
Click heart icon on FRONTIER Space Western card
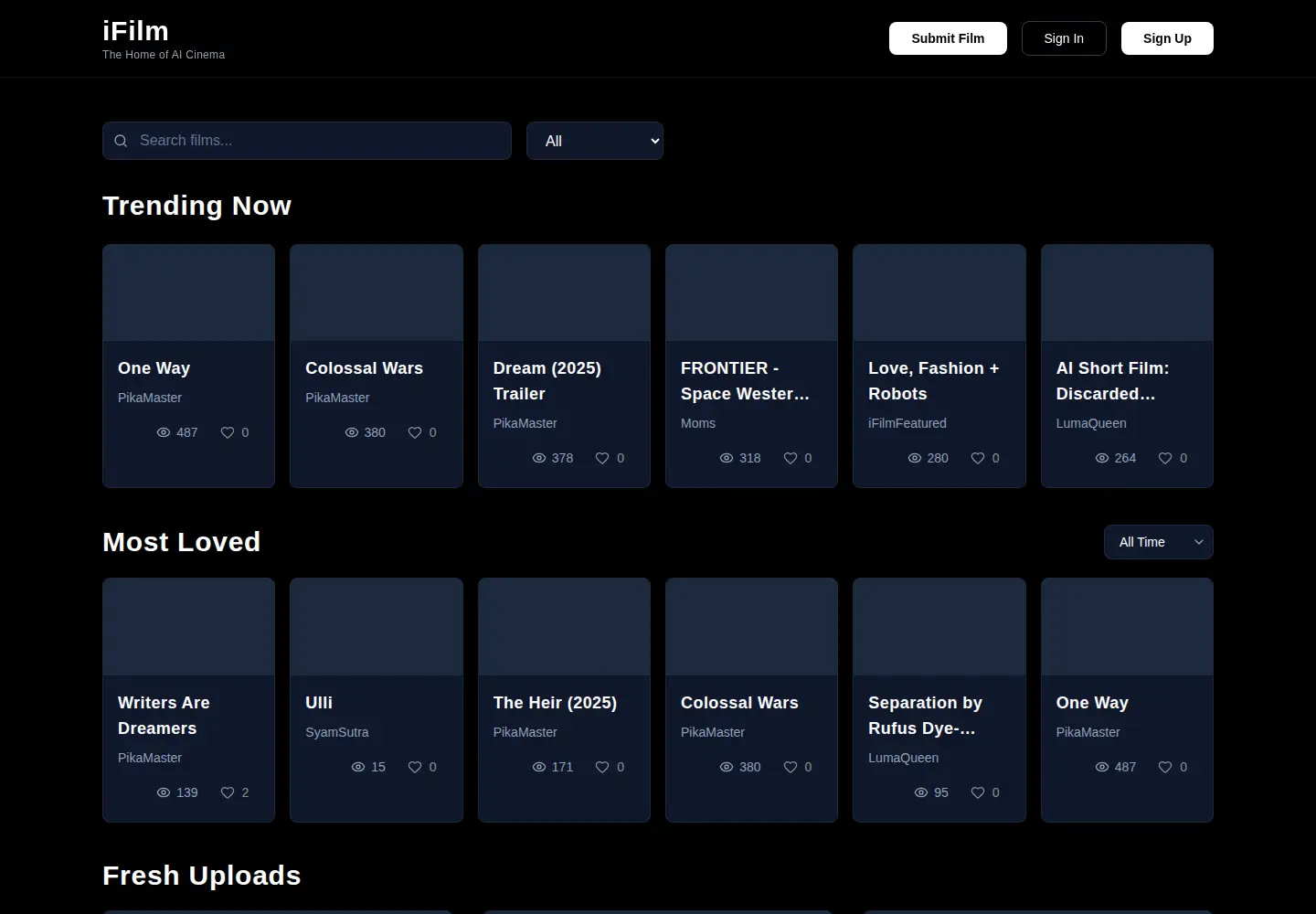tap(791, 458)
